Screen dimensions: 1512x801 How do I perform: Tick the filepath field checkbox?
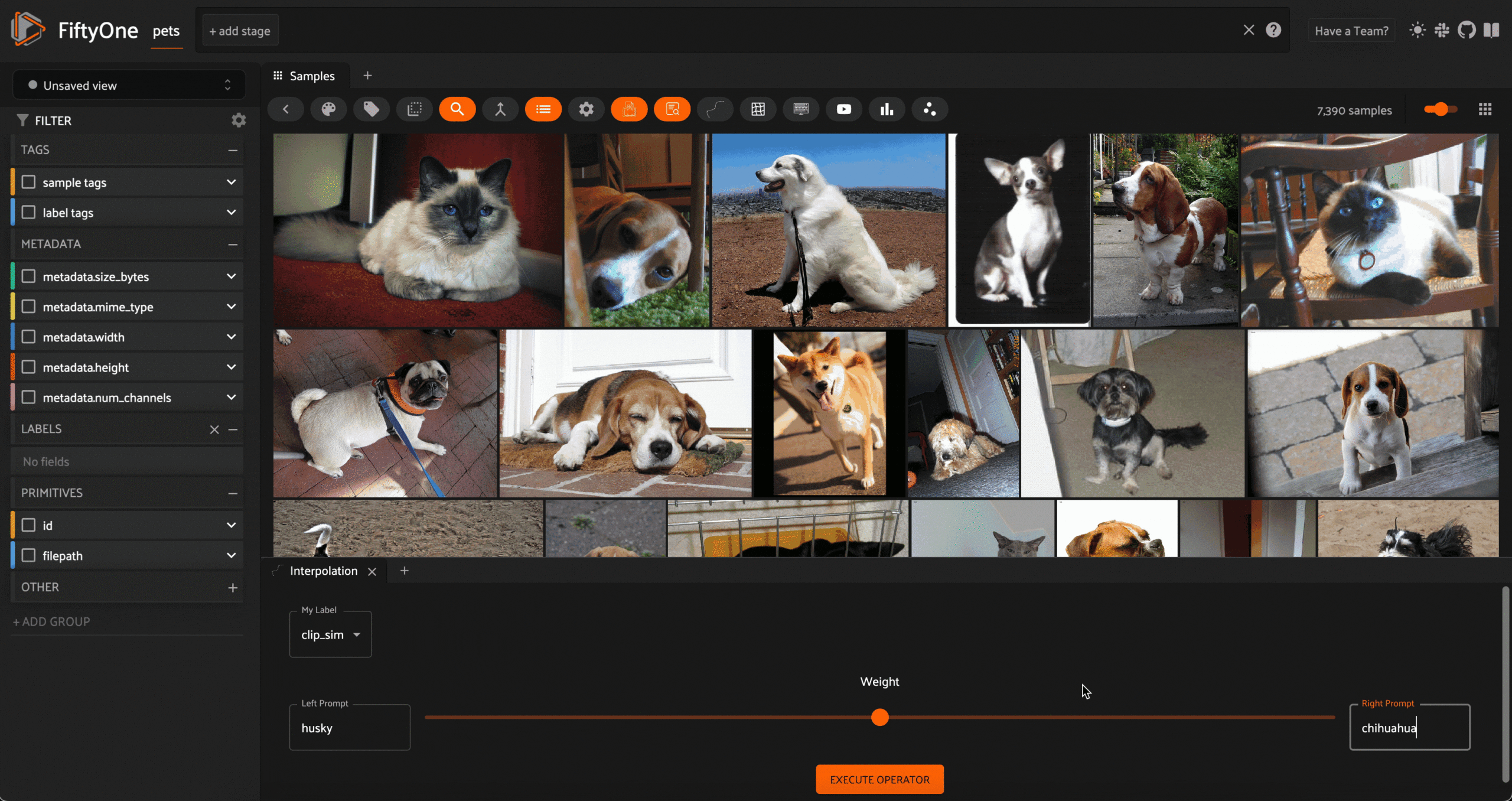(x=28, y=555)
